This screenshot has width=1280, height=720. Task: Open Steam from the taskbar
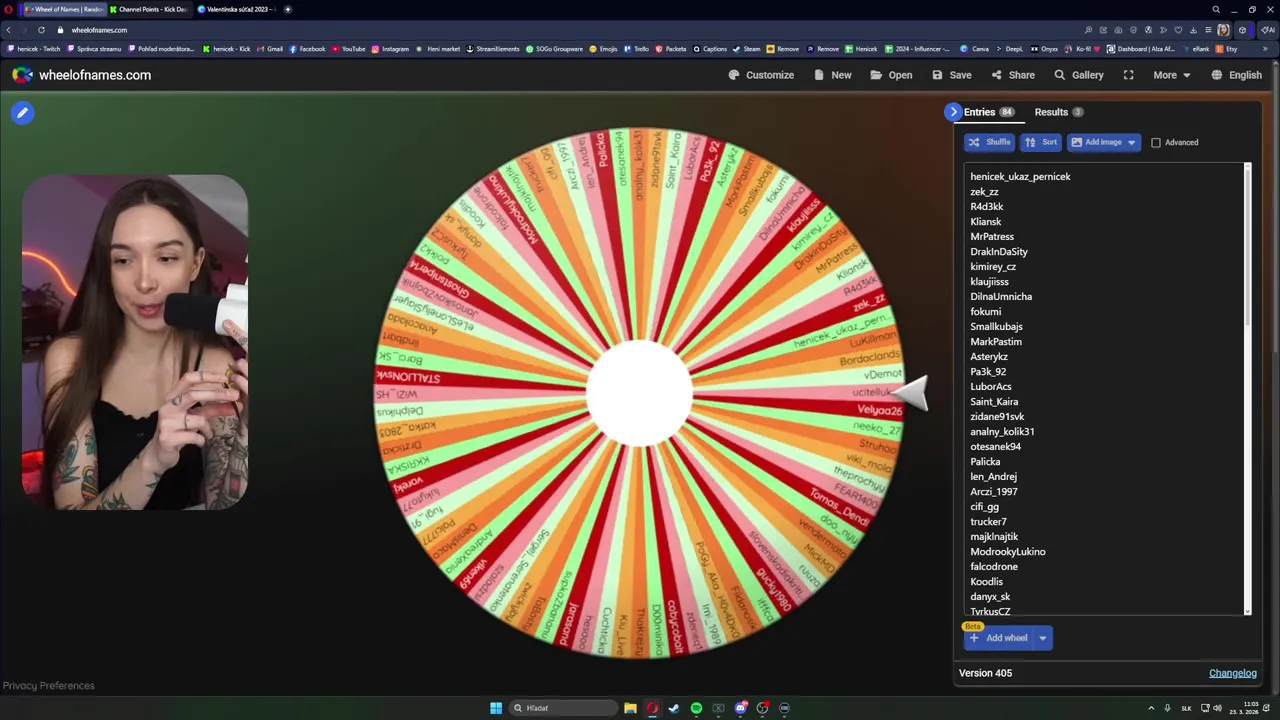[x=674, y=708]
